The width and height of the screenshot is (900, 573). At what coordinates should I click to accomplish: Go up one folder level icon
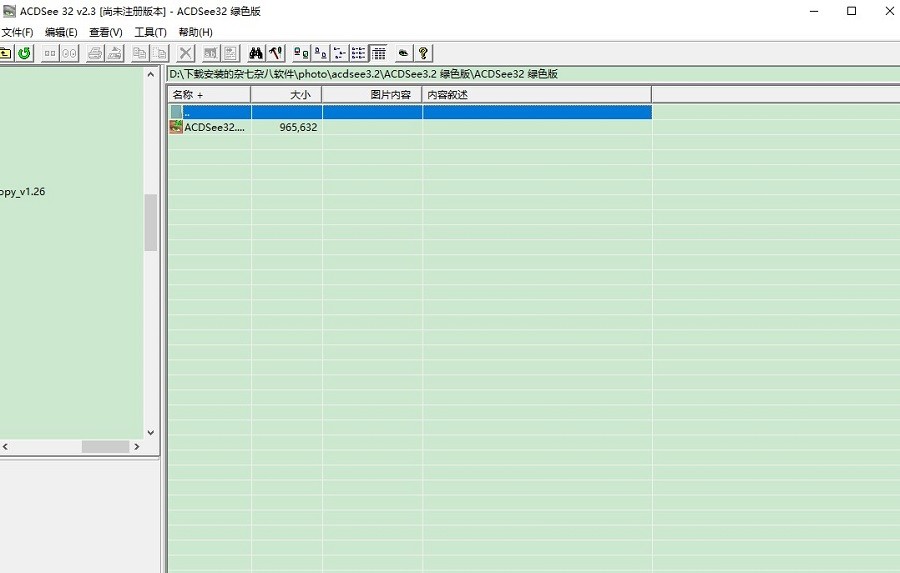pyautogui.click(x=5, y=53)
